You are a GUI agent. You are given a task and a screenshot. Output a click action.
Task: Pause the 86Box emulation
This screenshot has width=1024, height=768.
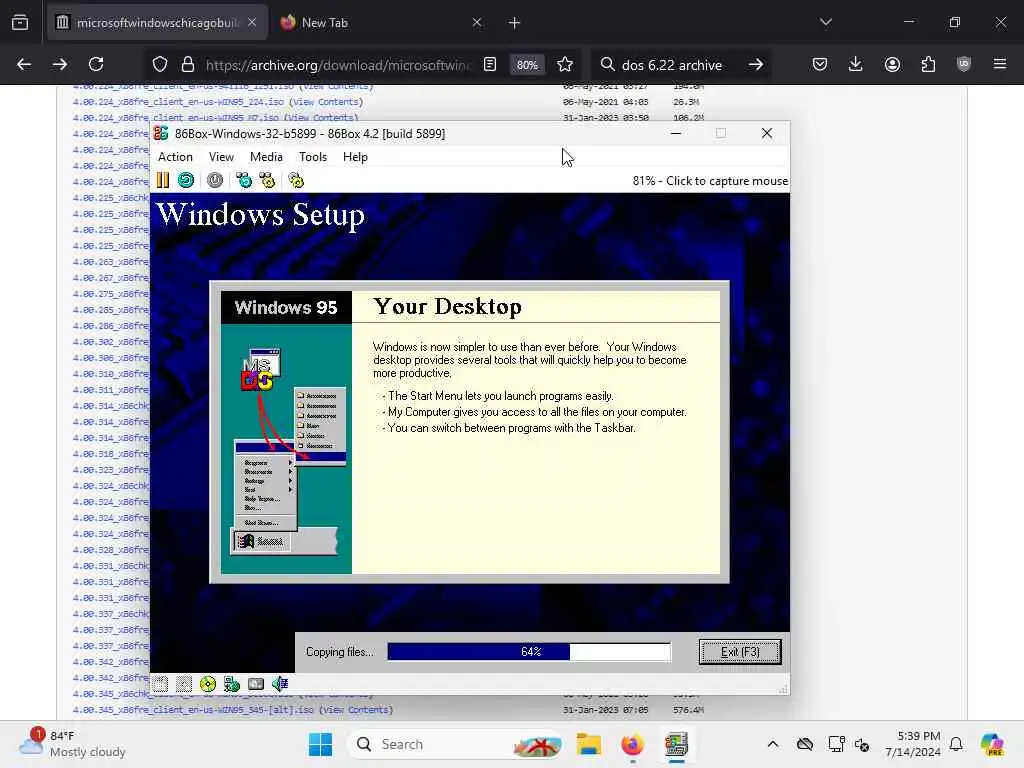pos(163,180)
